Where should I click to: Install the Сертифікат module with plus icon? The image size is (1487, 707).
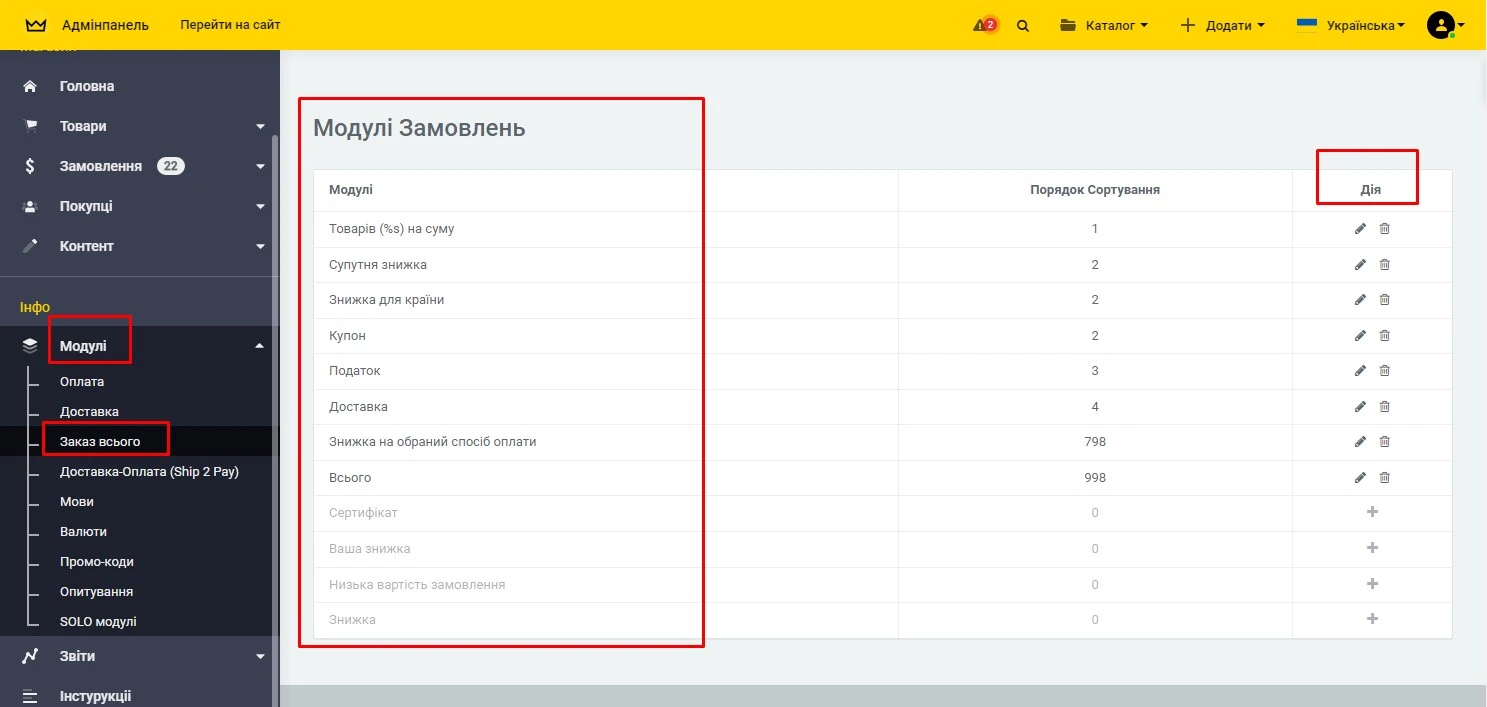pos(1372,512)
